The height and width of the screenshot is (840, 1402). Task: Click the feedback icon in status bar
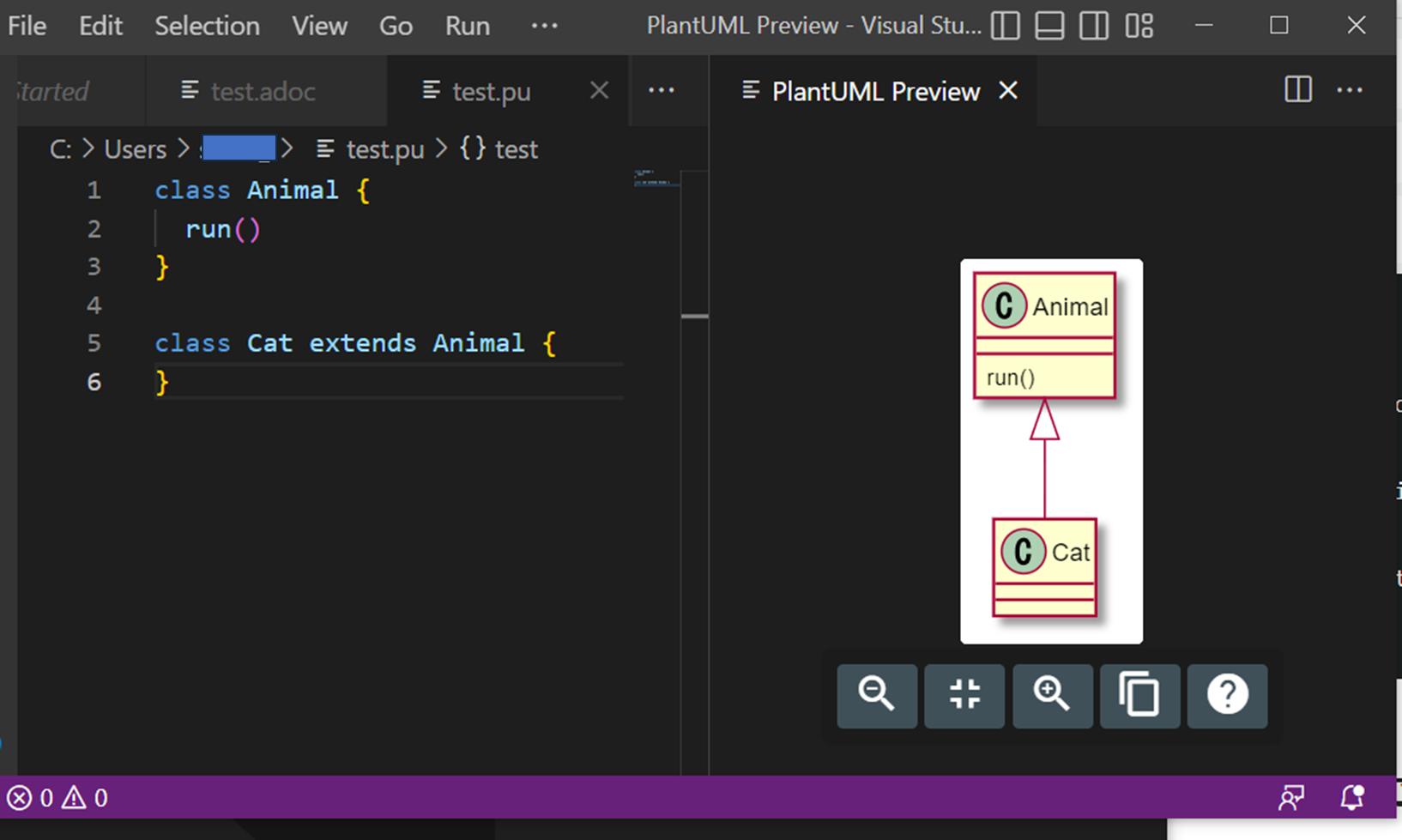[1291, 798]
